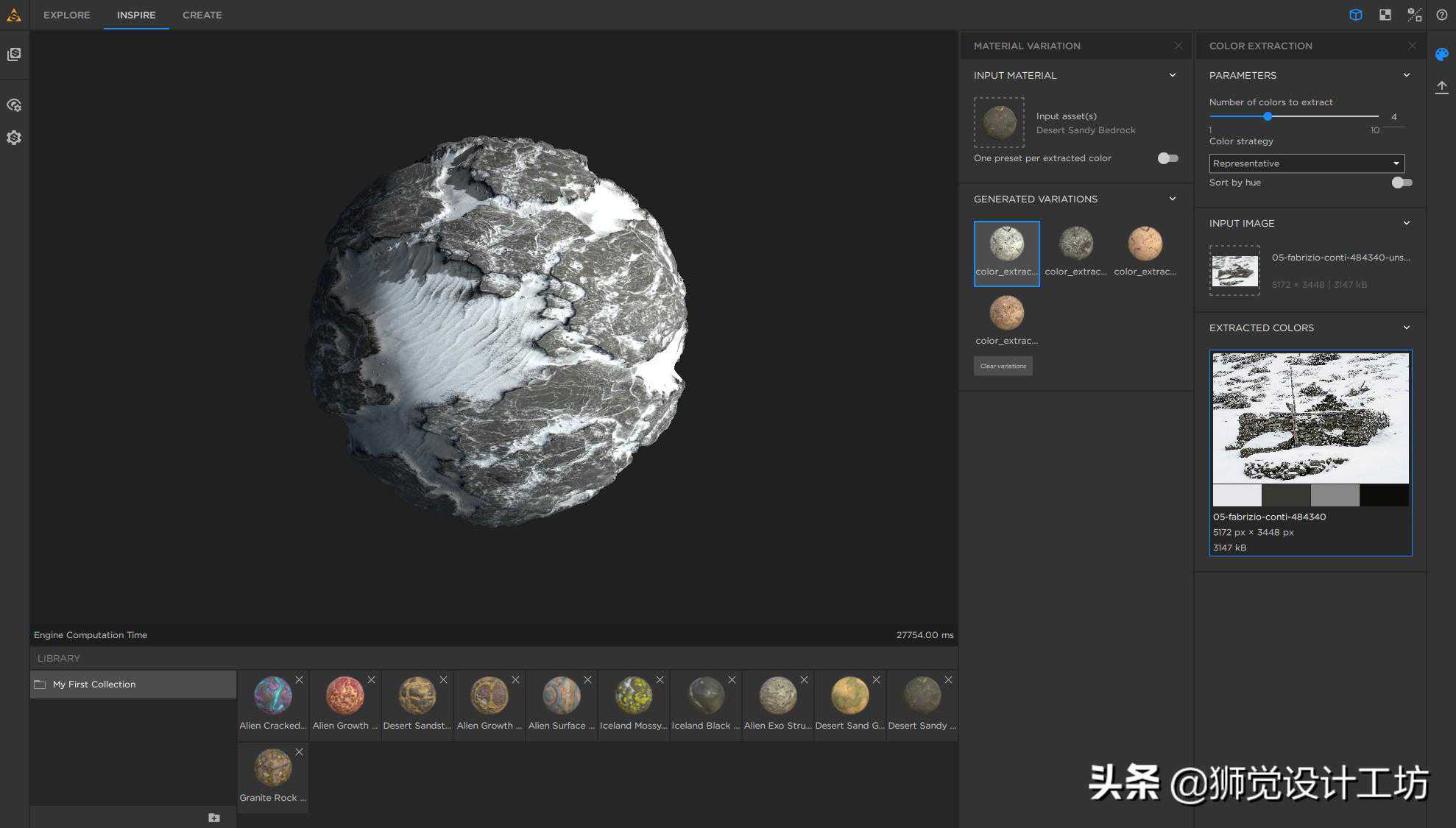Click the upload export icon
This screenshot has height=828, width=1456.
(x=1441, y=87)
